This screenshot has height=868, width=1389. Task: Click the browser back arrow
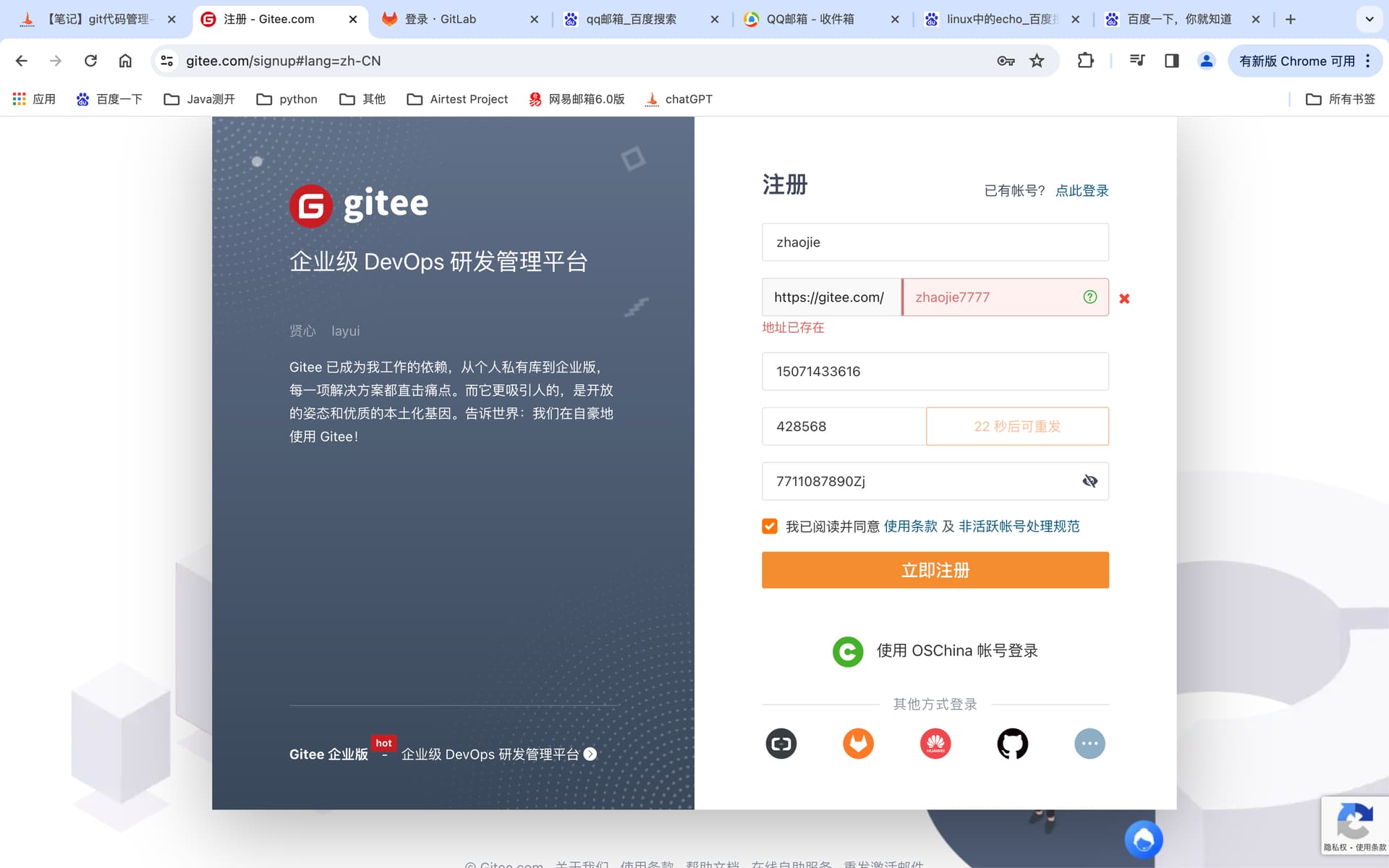pyautogui.click(x=22, y=61)
